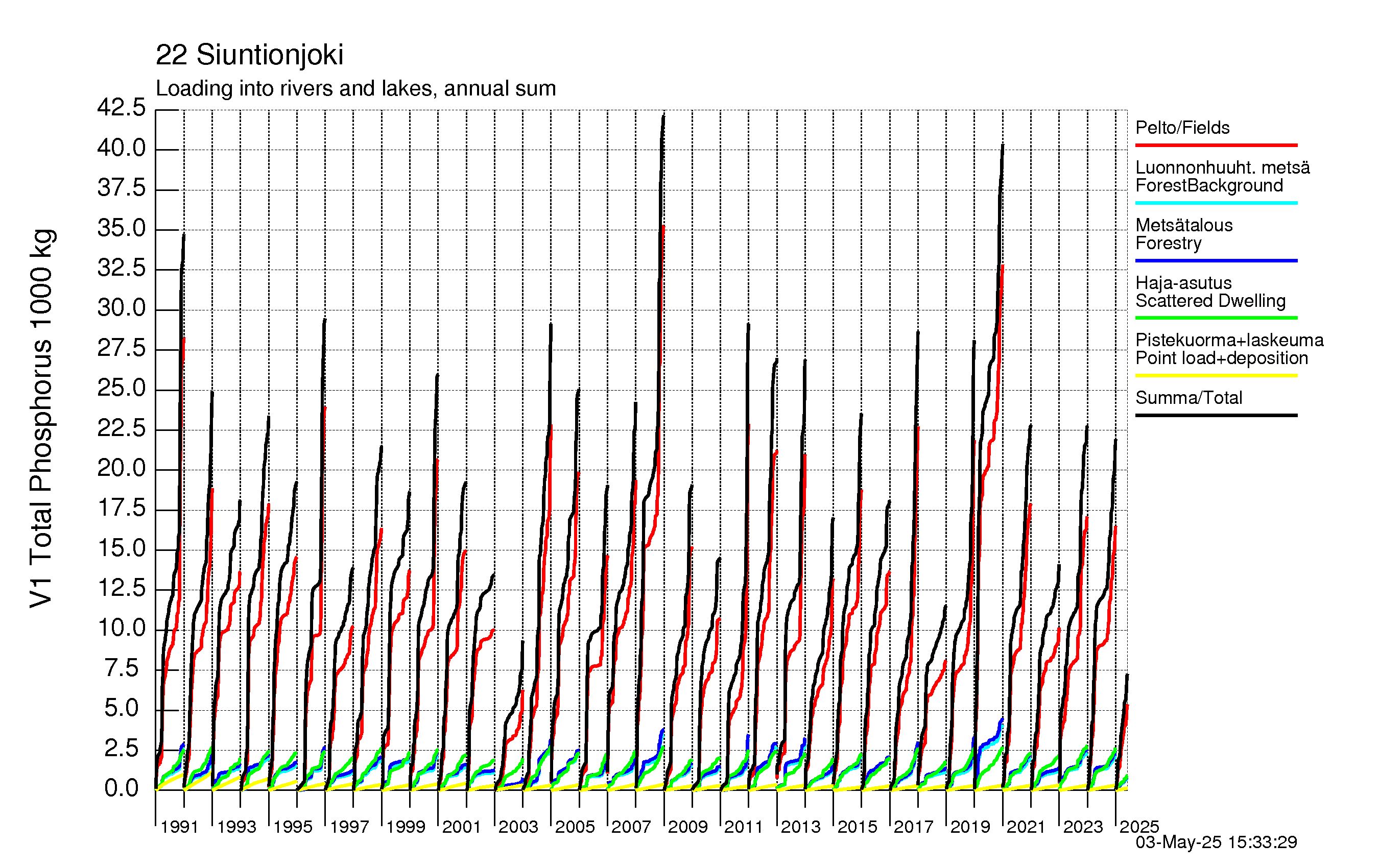
Task: Click the black Total peak near 35 in 1991
Action: click(183, 235)
